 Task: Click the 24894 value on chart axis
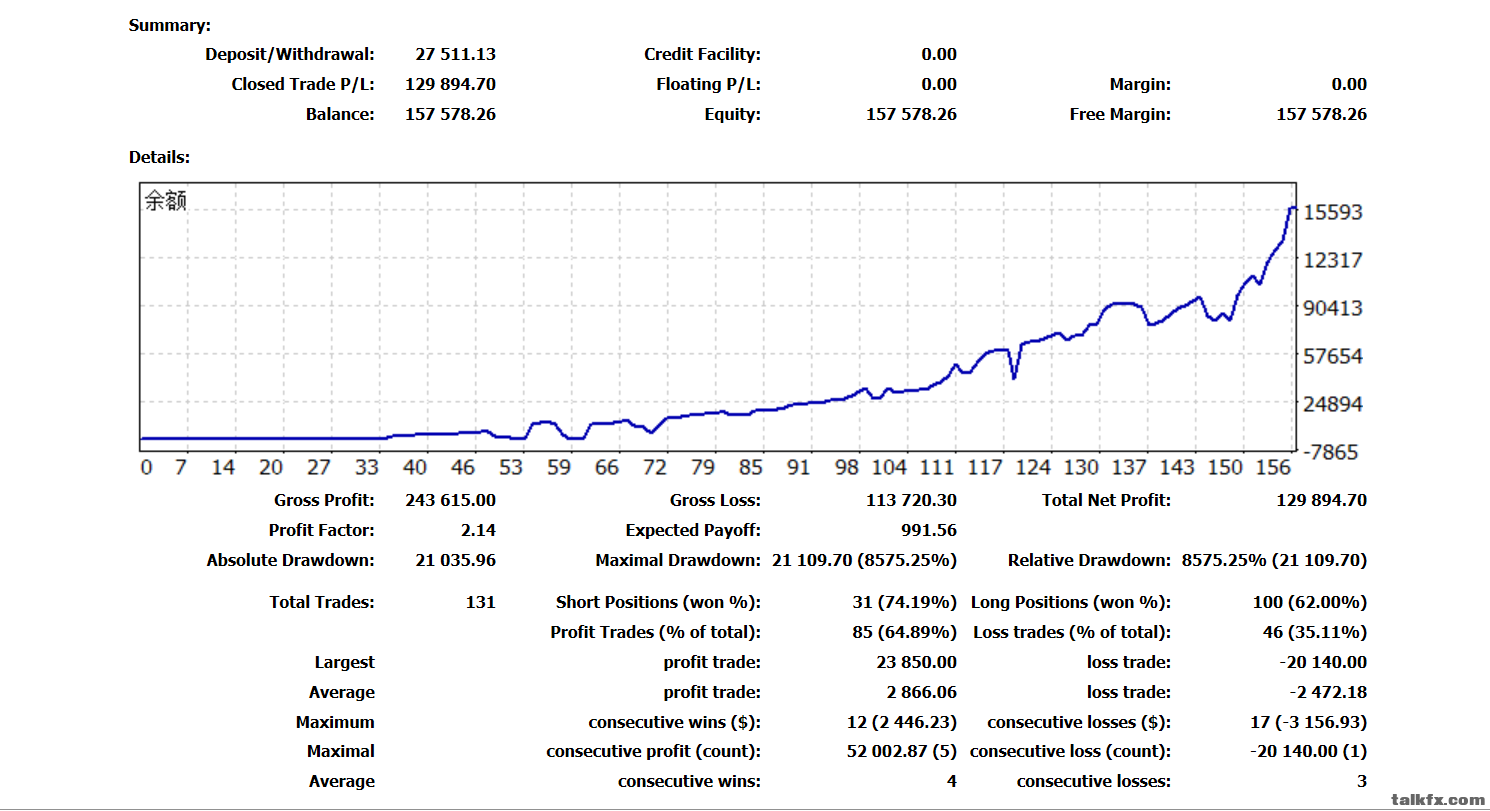pos(1333,404)
